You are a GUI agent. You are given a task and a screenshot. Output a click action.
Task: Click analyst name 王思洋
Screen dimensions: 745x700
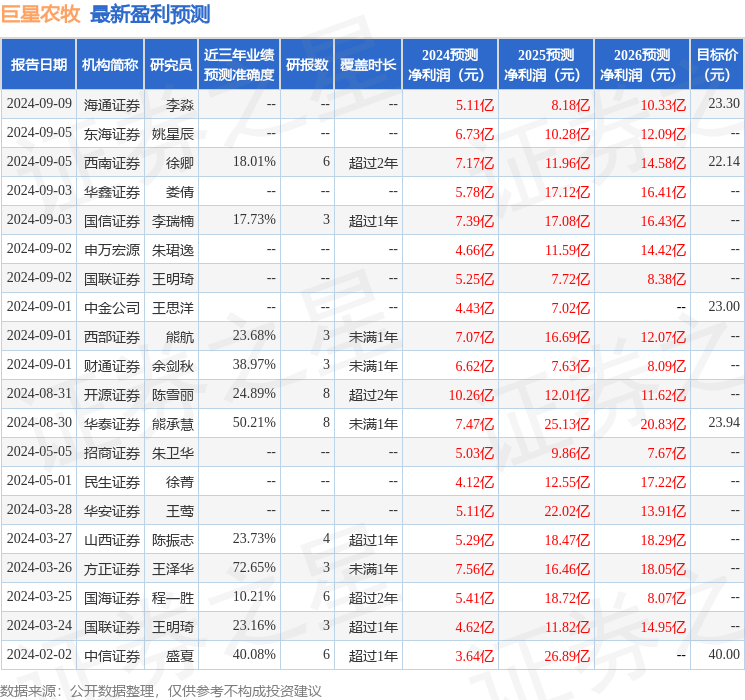tap(173, 308)
